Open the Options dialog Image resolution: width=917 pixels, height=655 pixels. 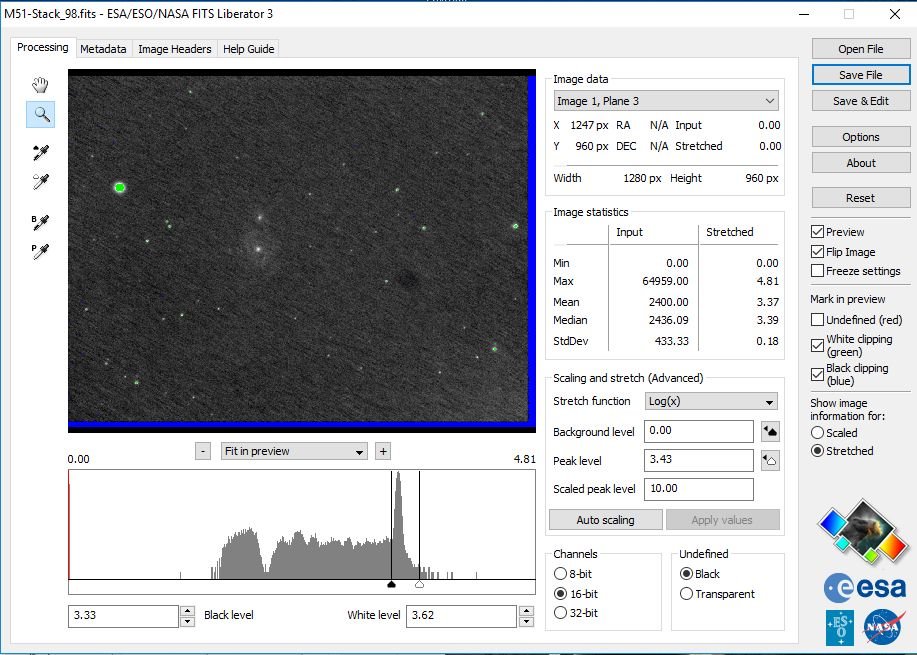(861, 137)
